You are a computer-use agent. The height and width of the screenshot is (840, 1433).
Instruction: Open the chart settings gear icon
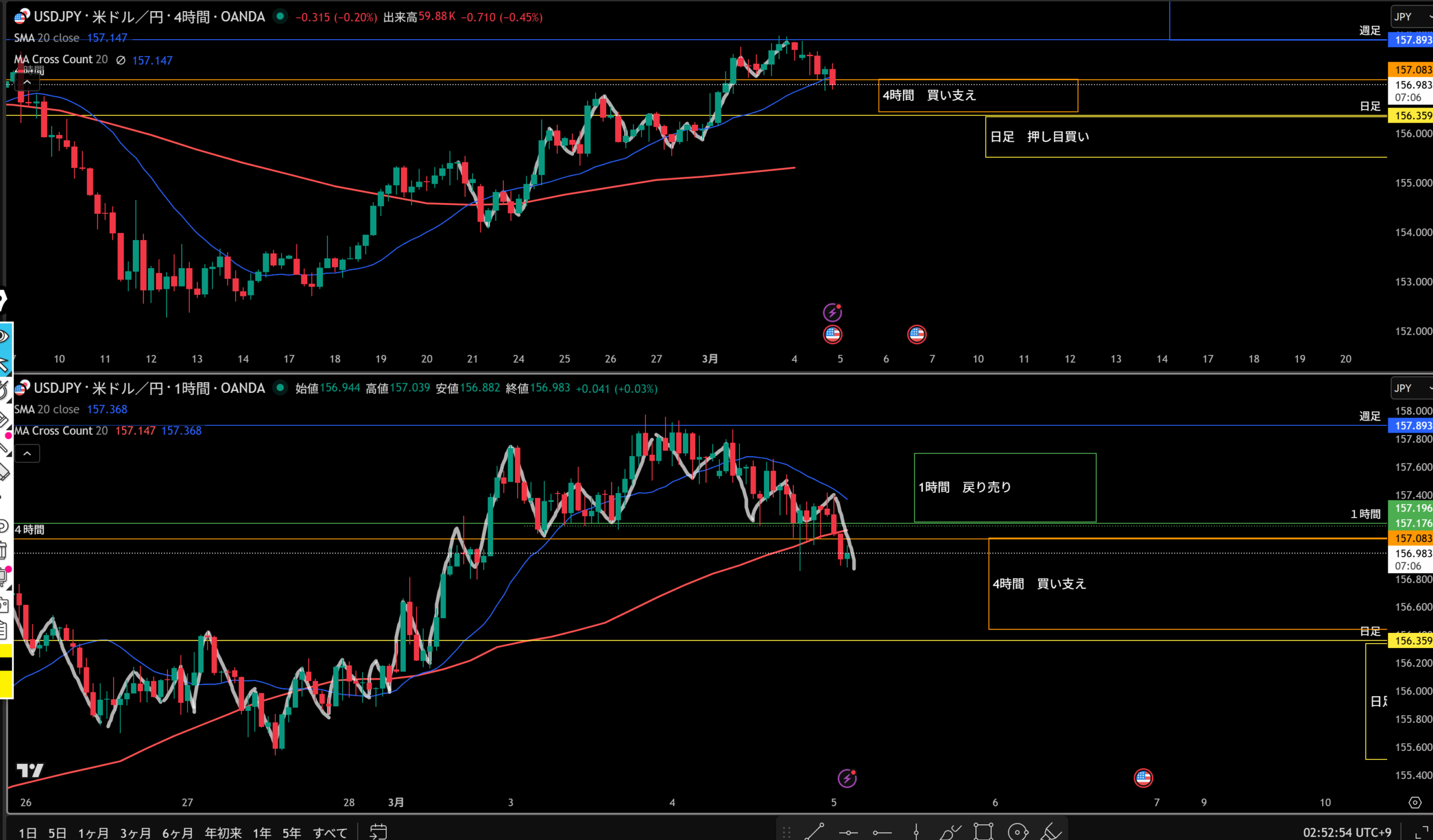(1415, 803)
